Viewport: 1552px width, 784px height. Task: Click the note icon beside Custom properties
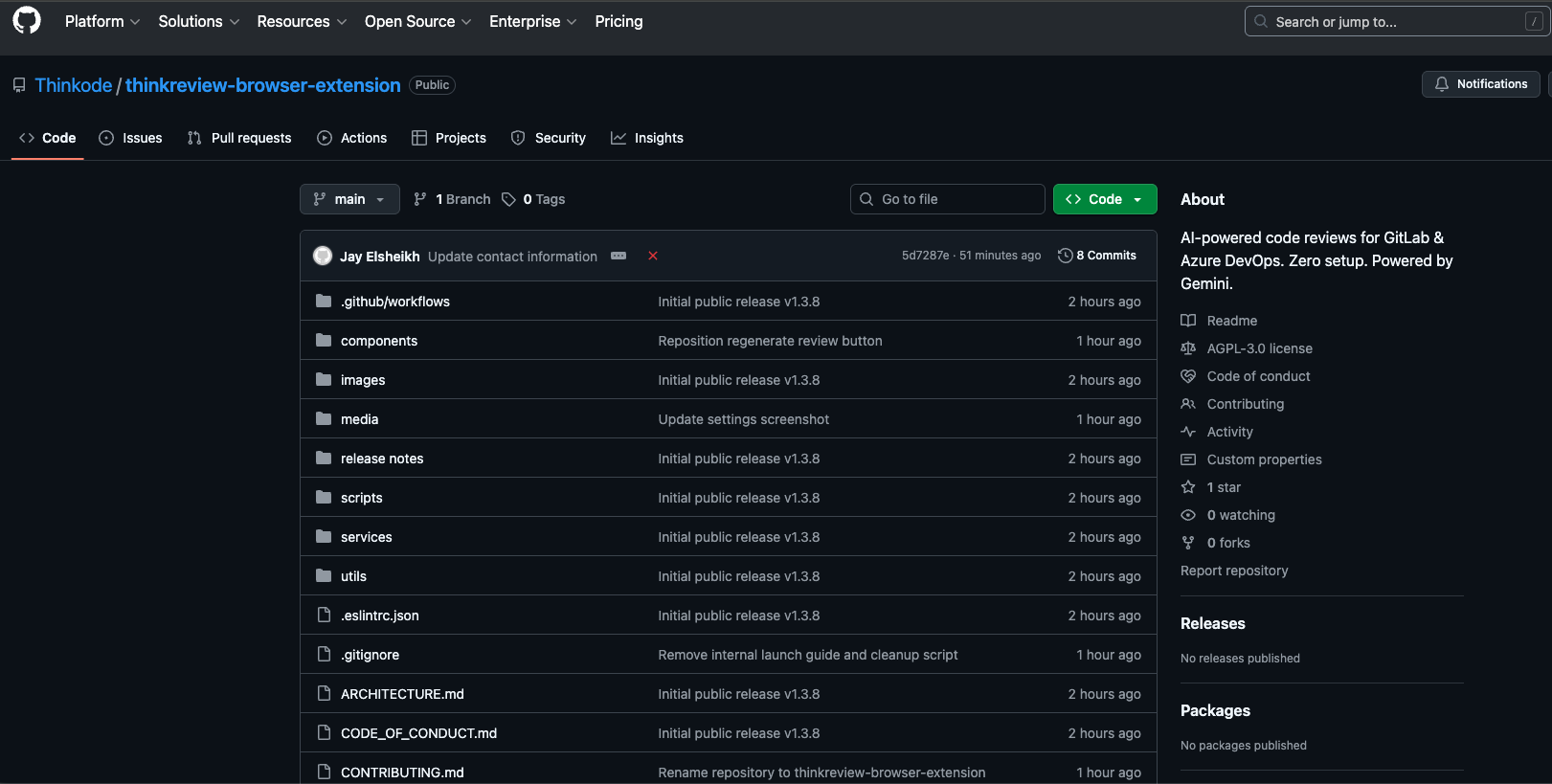coord(1188,459)
